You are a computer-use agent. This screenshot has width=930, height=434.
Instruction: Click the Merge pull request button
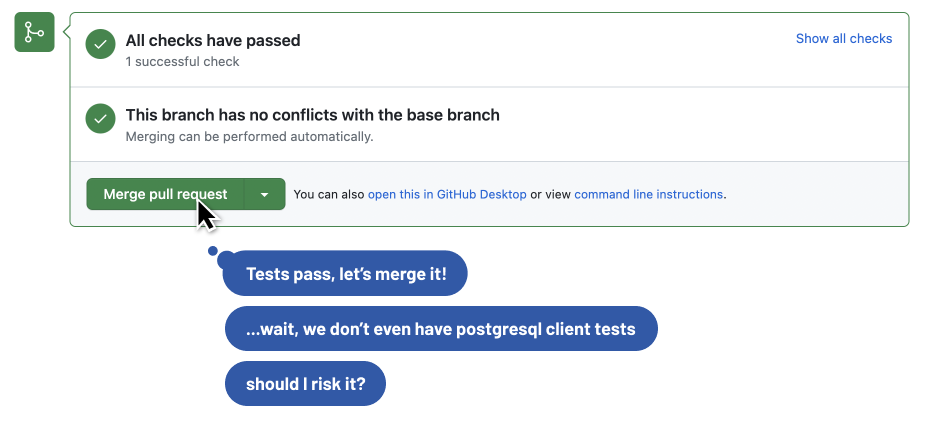(165, 194)
